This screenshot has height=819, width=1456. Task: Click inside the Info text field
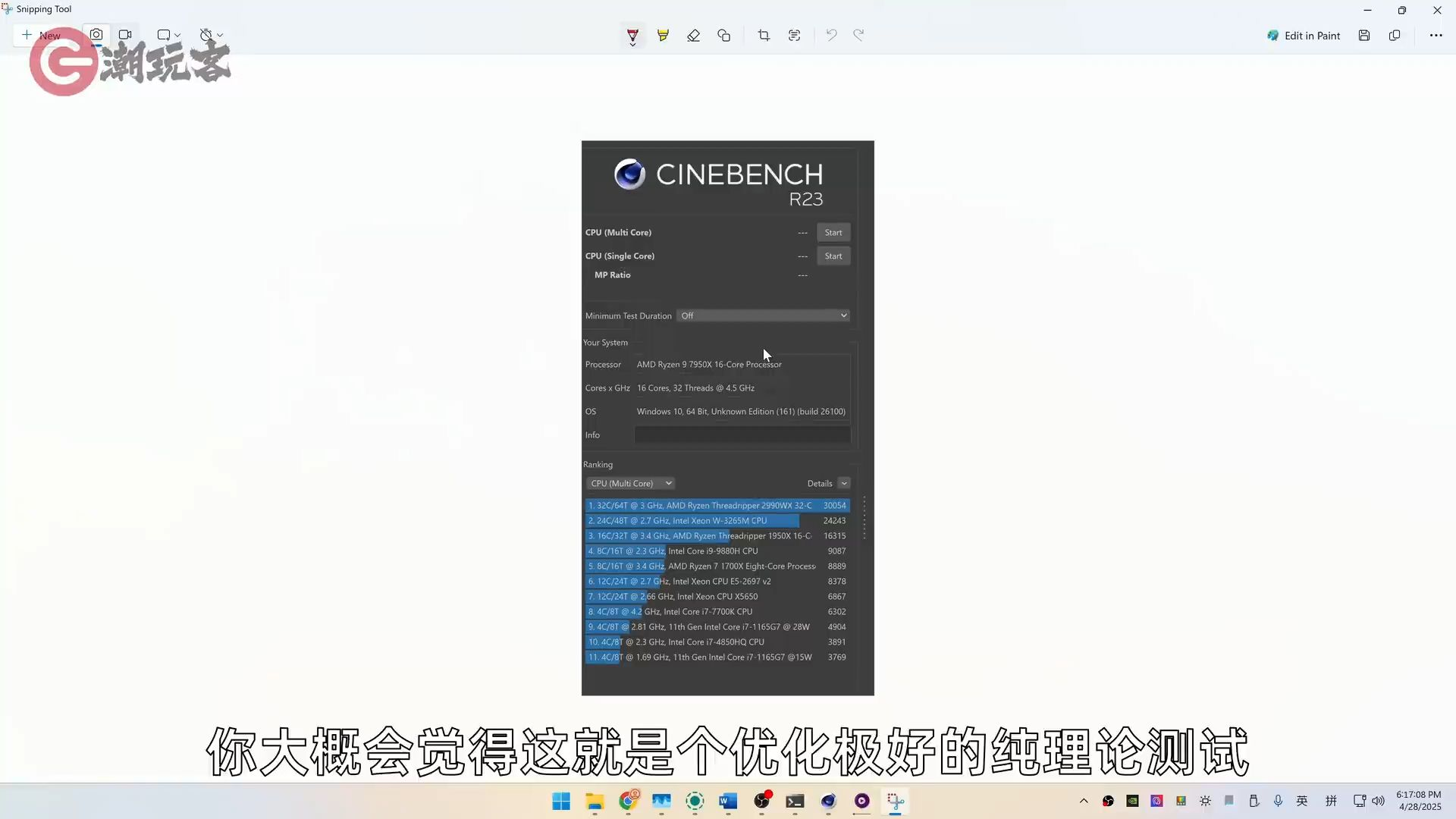[x=742, y=435]
